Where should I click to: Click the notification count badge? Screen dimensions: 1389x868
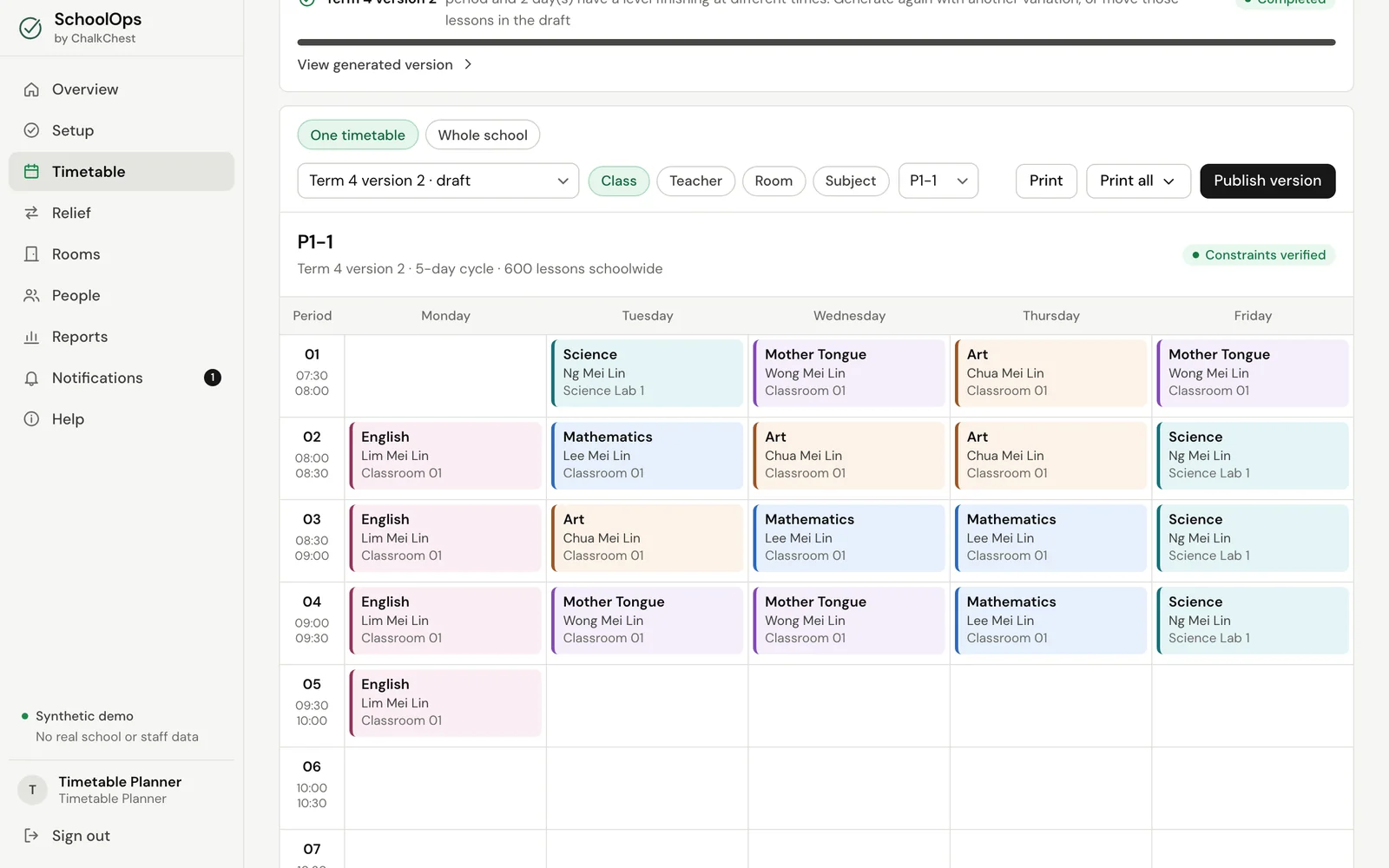click(x=213, y=378)
